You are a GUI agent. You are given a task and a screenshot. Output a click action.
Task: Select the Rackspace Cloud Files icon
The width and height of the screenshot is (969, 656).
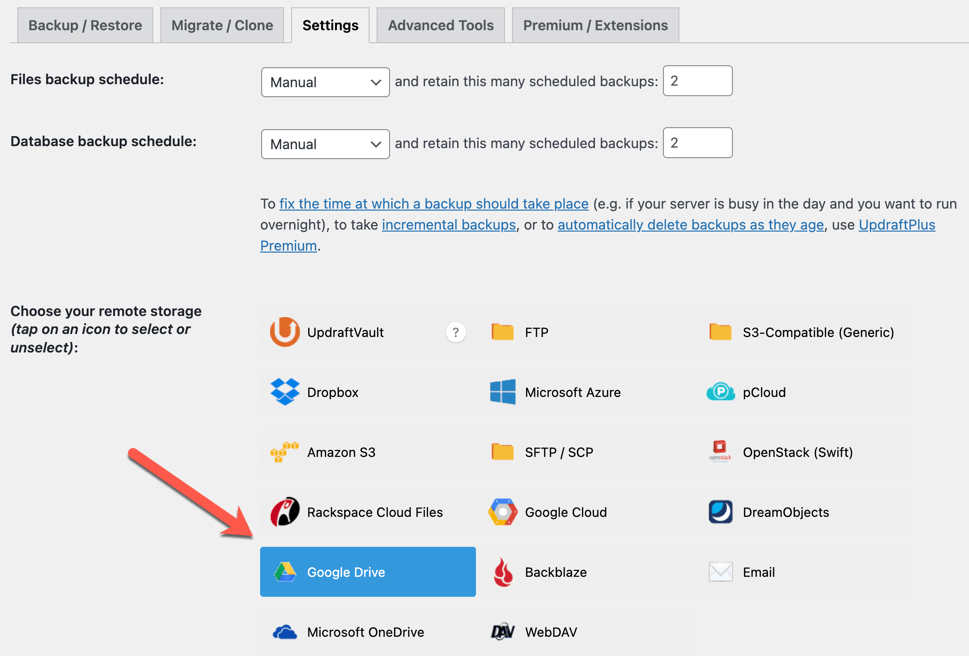click(x=285, y=512)
